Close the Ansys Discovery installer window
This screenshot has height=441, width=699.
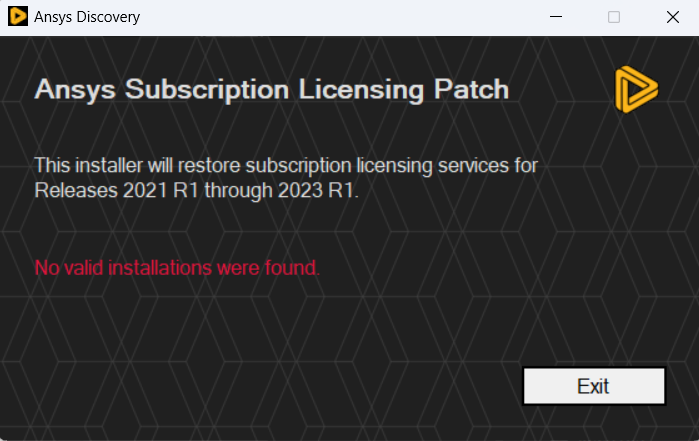(672, 17)
